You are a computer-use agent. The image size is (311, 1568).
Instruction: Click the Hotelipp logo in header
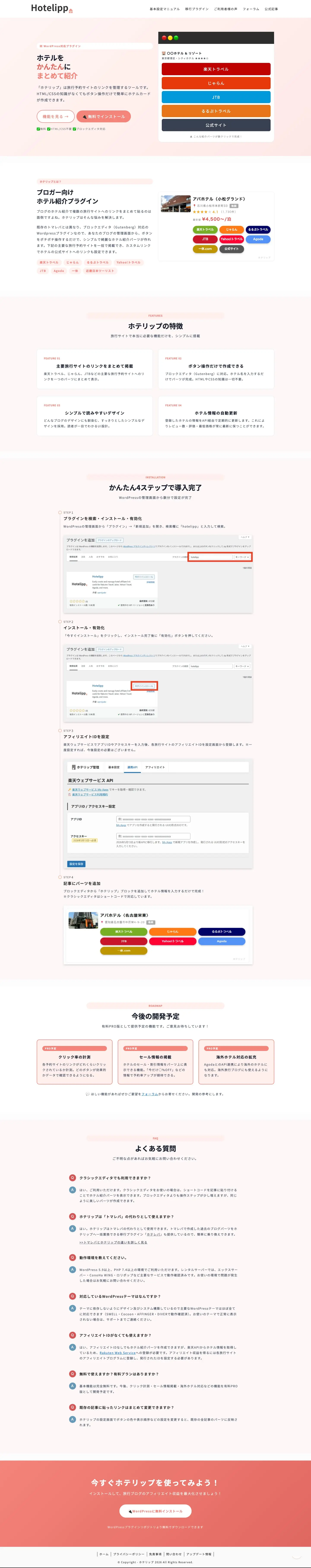52,8
